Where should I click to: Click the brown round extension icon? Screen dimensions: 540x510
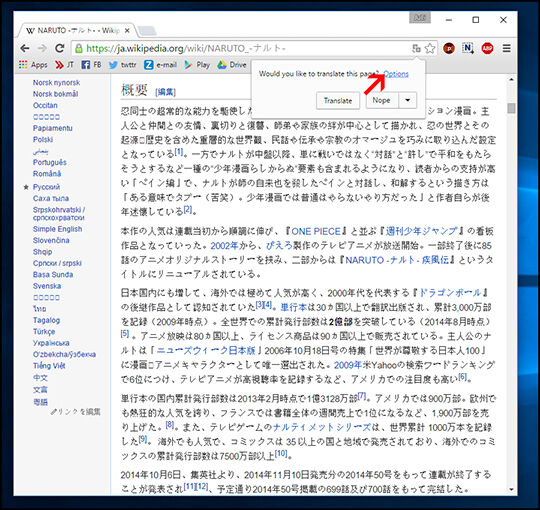pyautogui.click(x=449, y=48)
